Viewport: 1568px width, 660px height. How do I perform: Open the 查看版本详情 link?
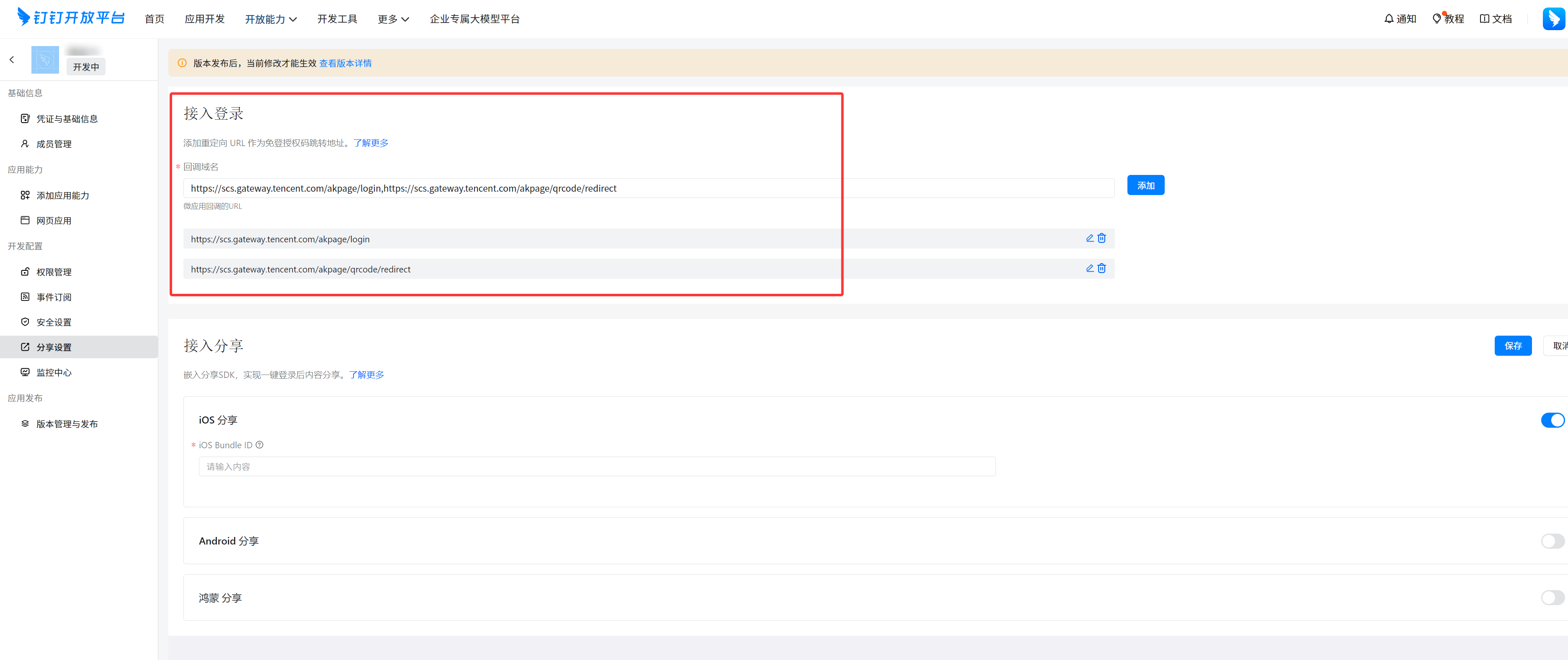(345, 63)
